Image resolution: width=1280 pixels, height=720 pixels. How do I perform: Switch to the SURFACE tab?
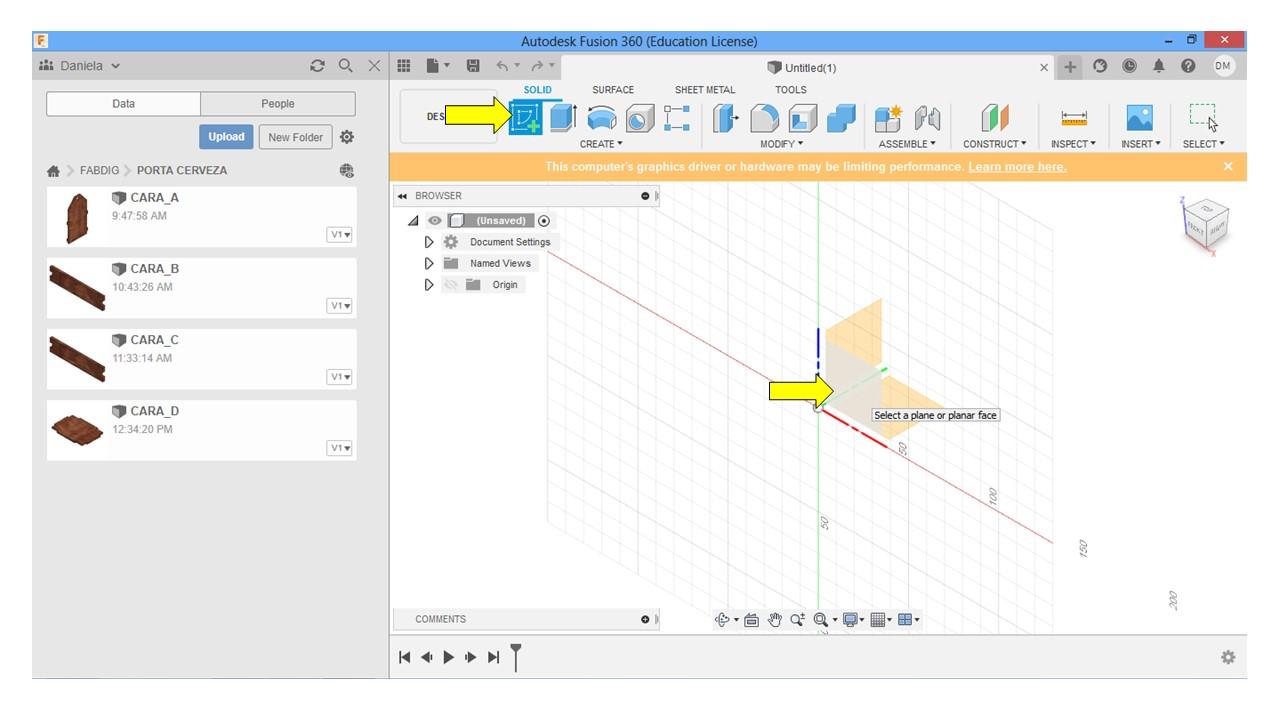click(613, 90)
